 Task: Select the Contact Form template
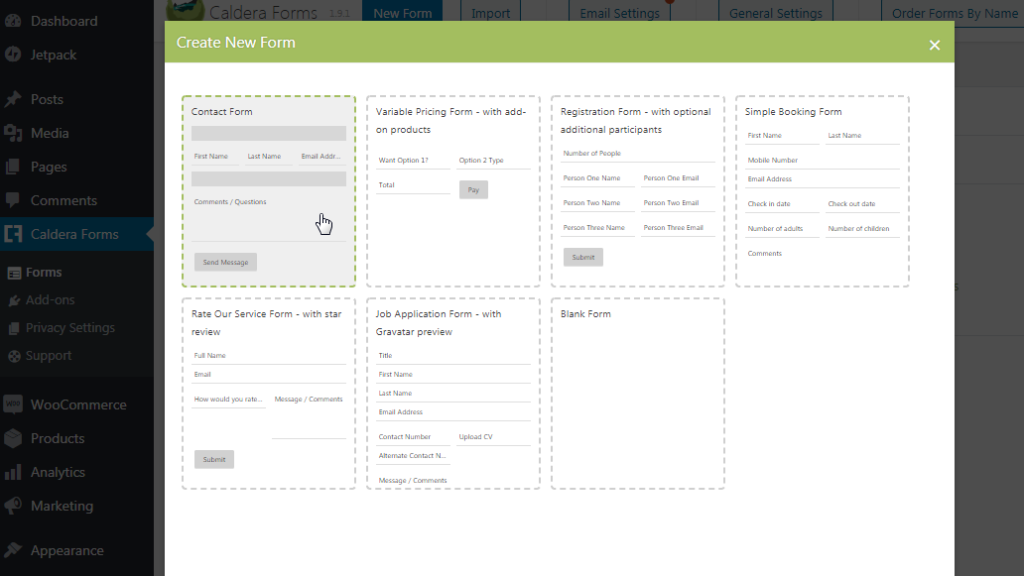(x=268, y=191)
